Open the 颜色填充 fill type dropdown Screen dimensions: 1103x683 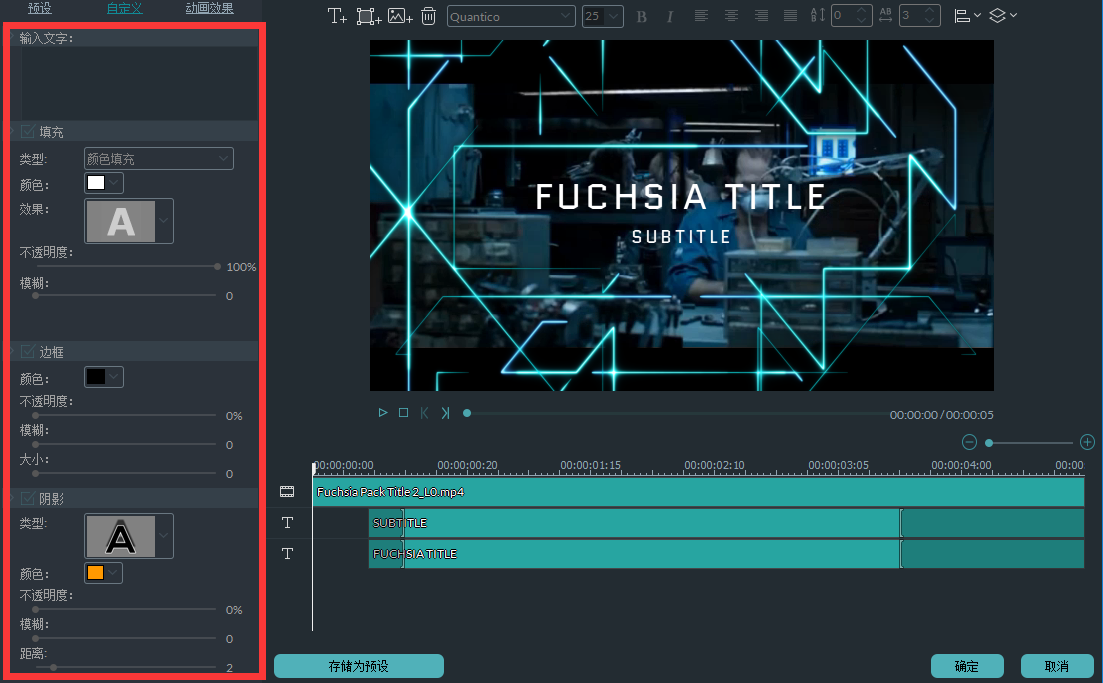click(x=158, y=159)
